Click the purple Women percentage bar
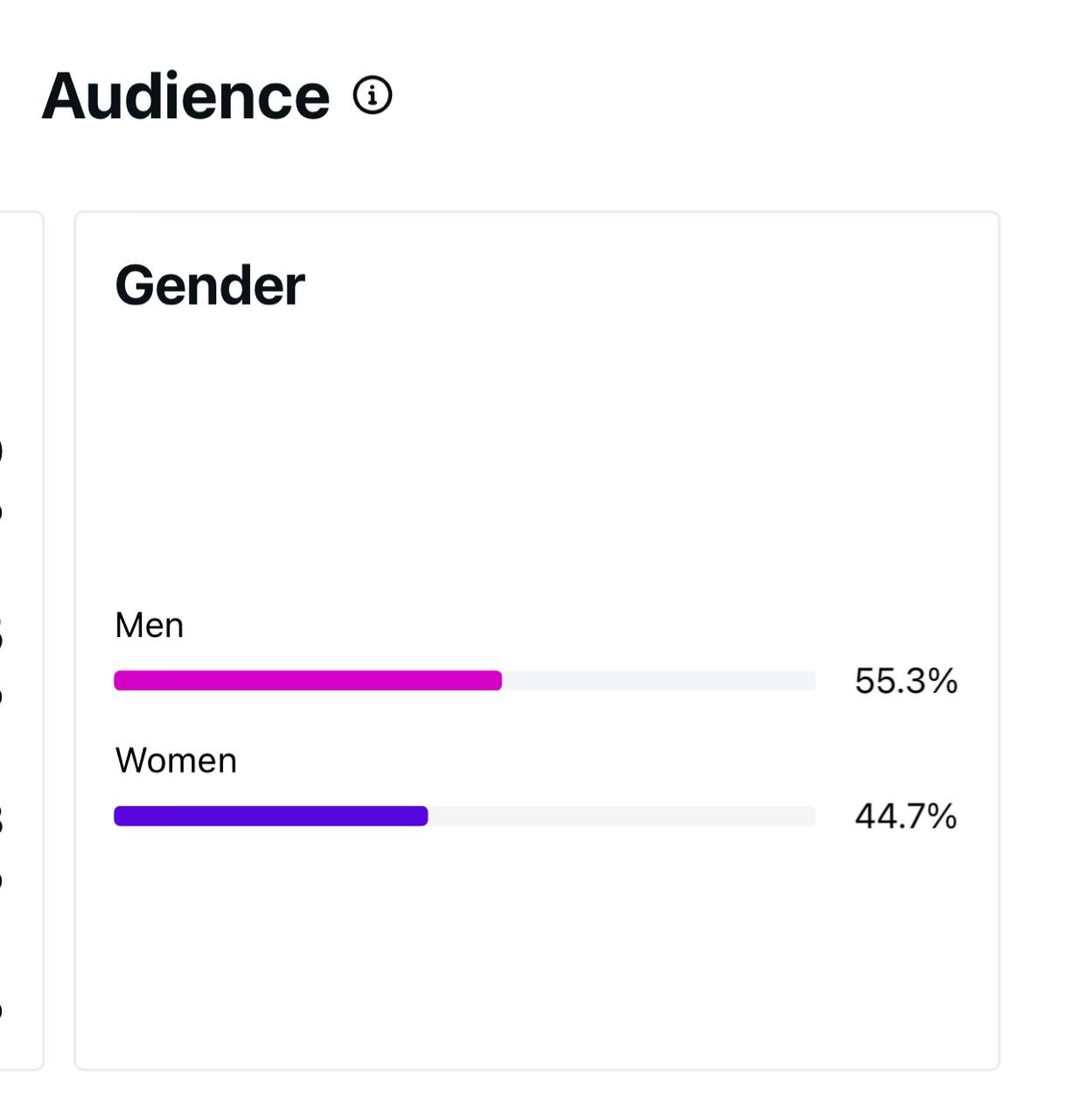The height and width of the screenshot is (1120, 1075). click(x=270, y=816)
